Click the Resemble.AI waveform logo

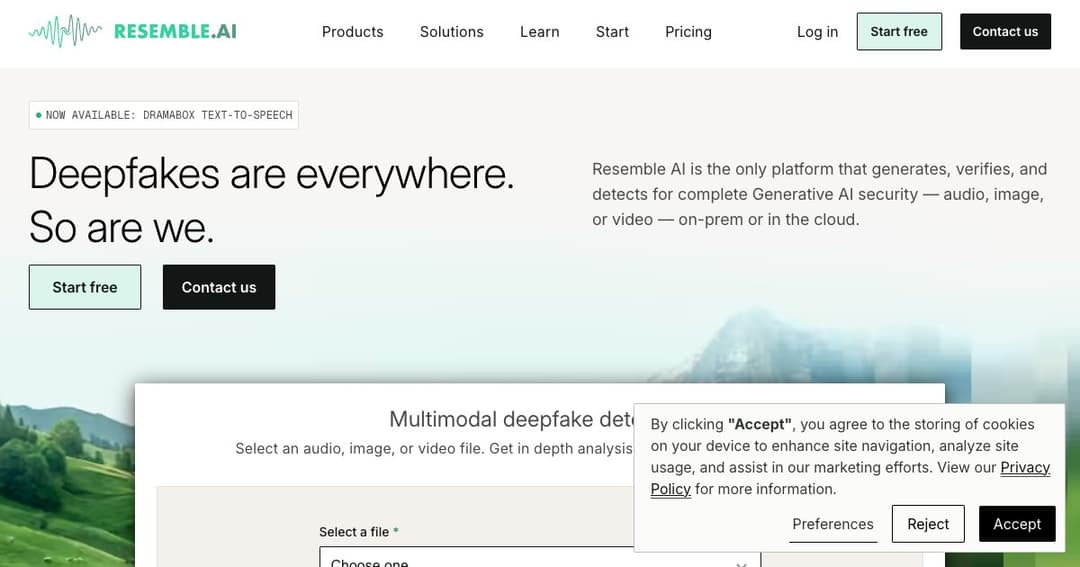[132, 31]
